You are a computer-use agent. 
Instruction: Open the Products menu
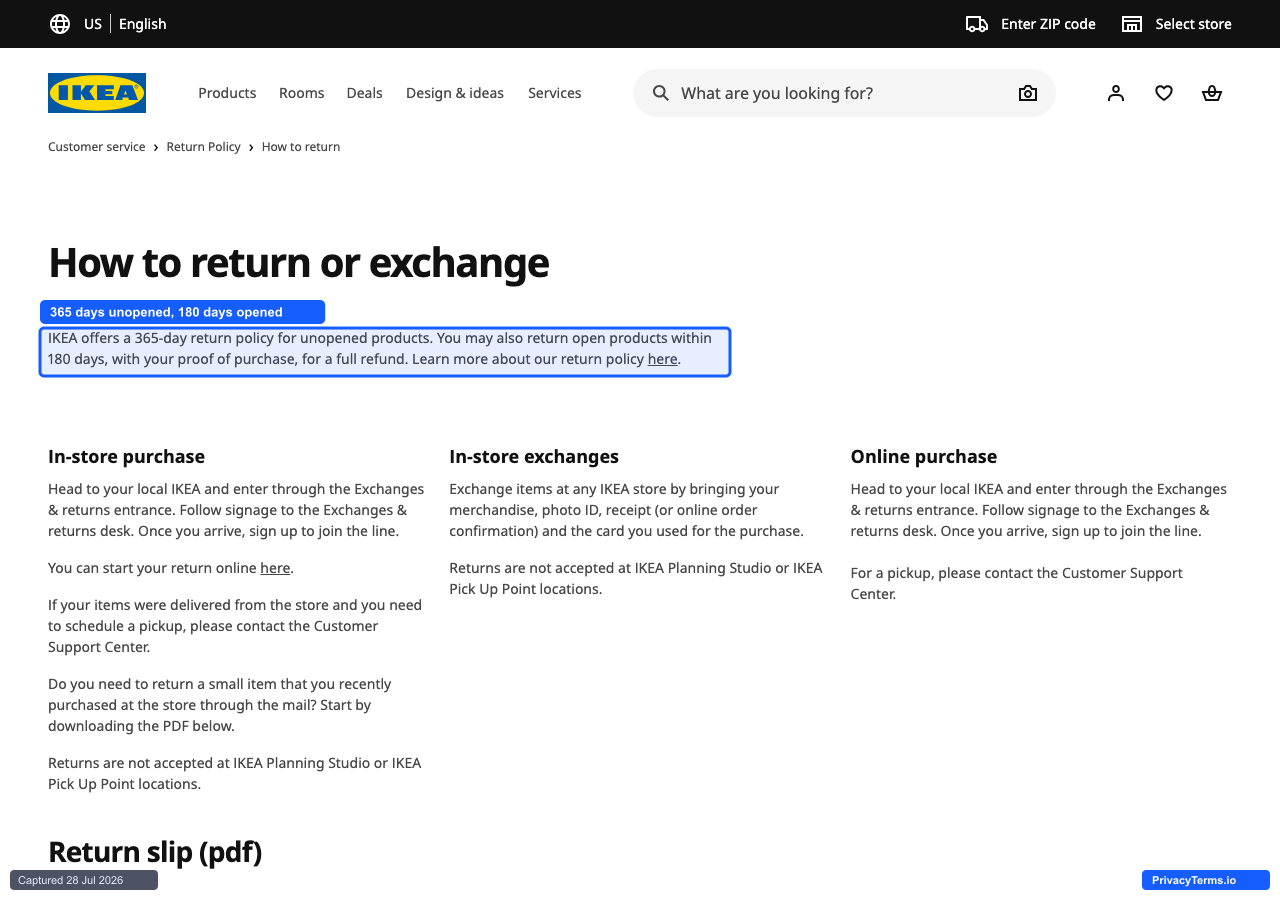click(x=227, y=93)
